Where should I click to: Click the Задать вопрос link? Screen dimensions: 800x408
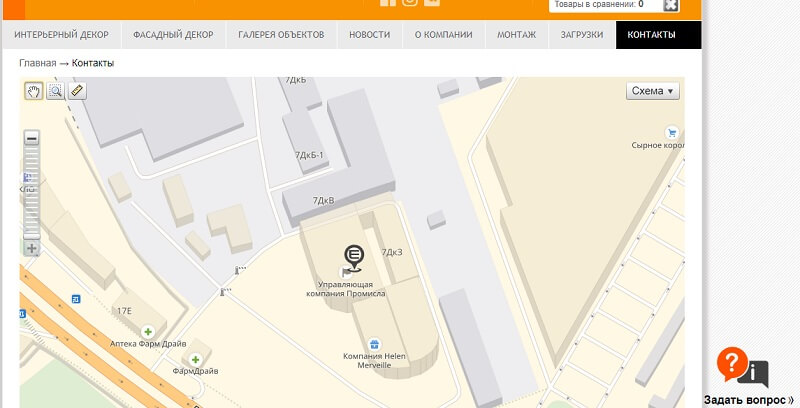pos(749,400)
